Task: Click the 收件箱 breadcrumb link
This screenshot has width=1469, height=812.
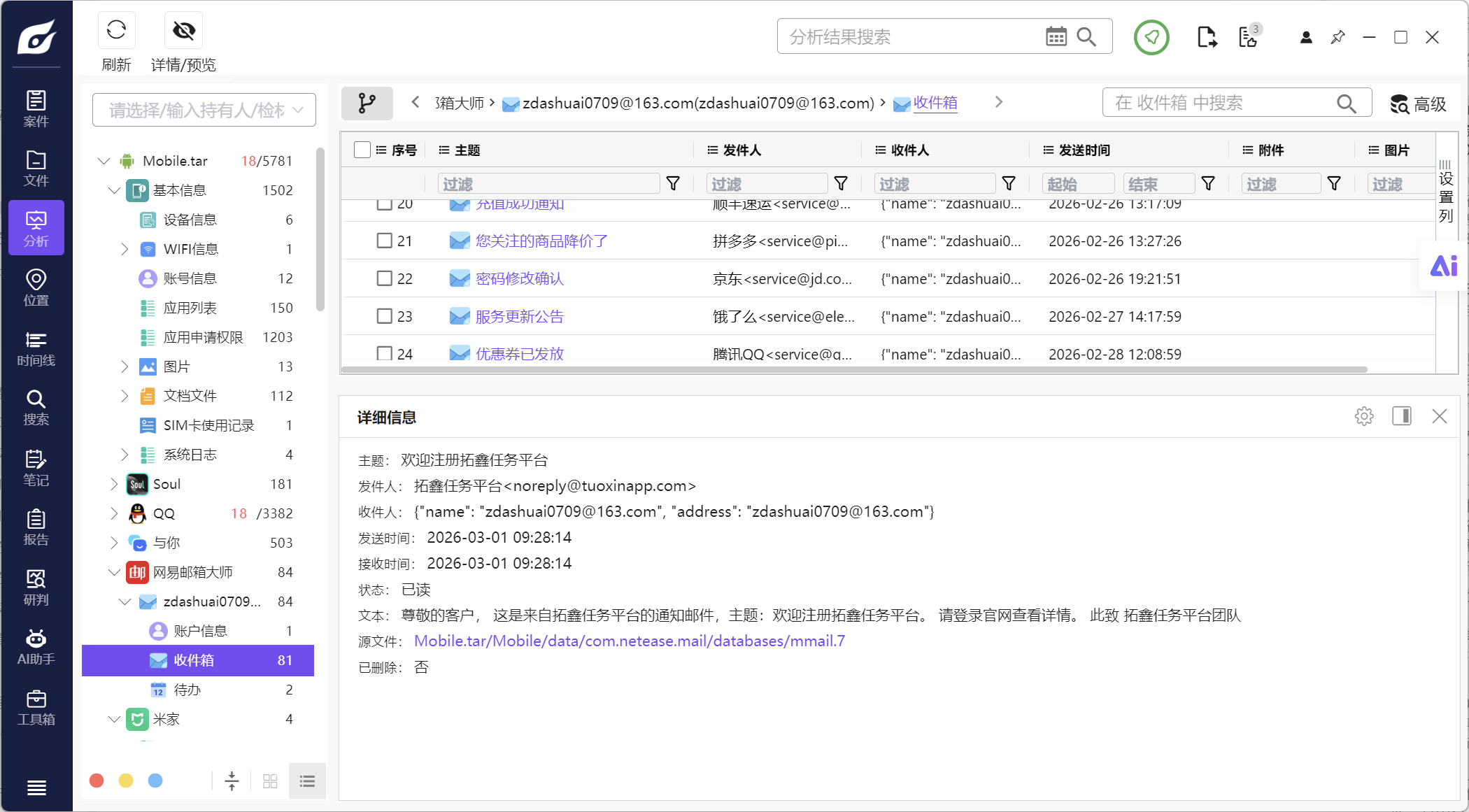Action: (x=935, y=103)
